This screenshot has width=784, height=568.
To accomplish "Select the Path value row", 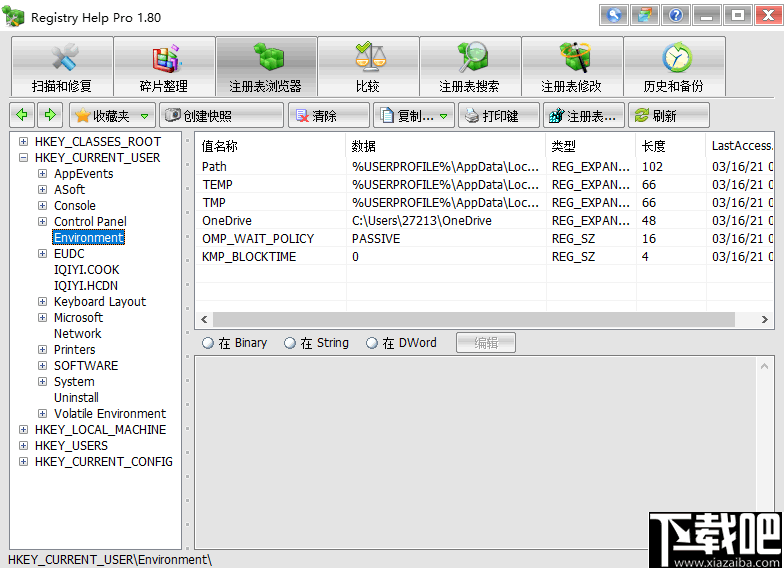I will pyautogui.click(x=484, y=166).
